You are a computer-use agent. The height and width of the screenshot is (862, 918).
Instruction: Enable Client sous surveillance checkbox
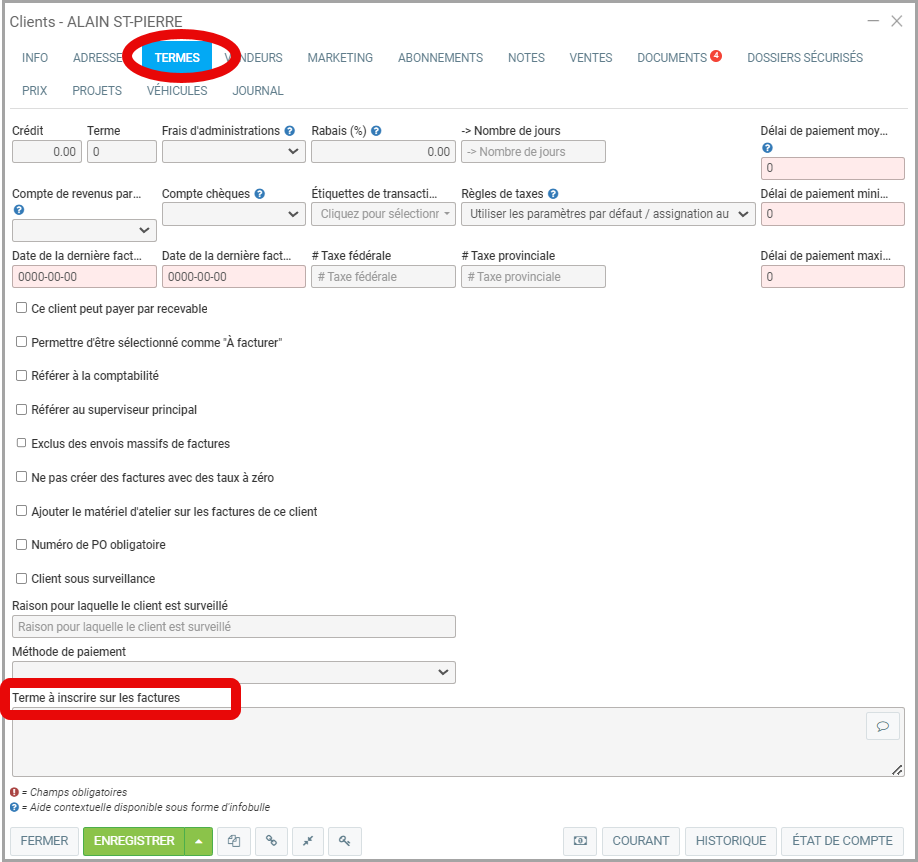(x=22, y=578)
